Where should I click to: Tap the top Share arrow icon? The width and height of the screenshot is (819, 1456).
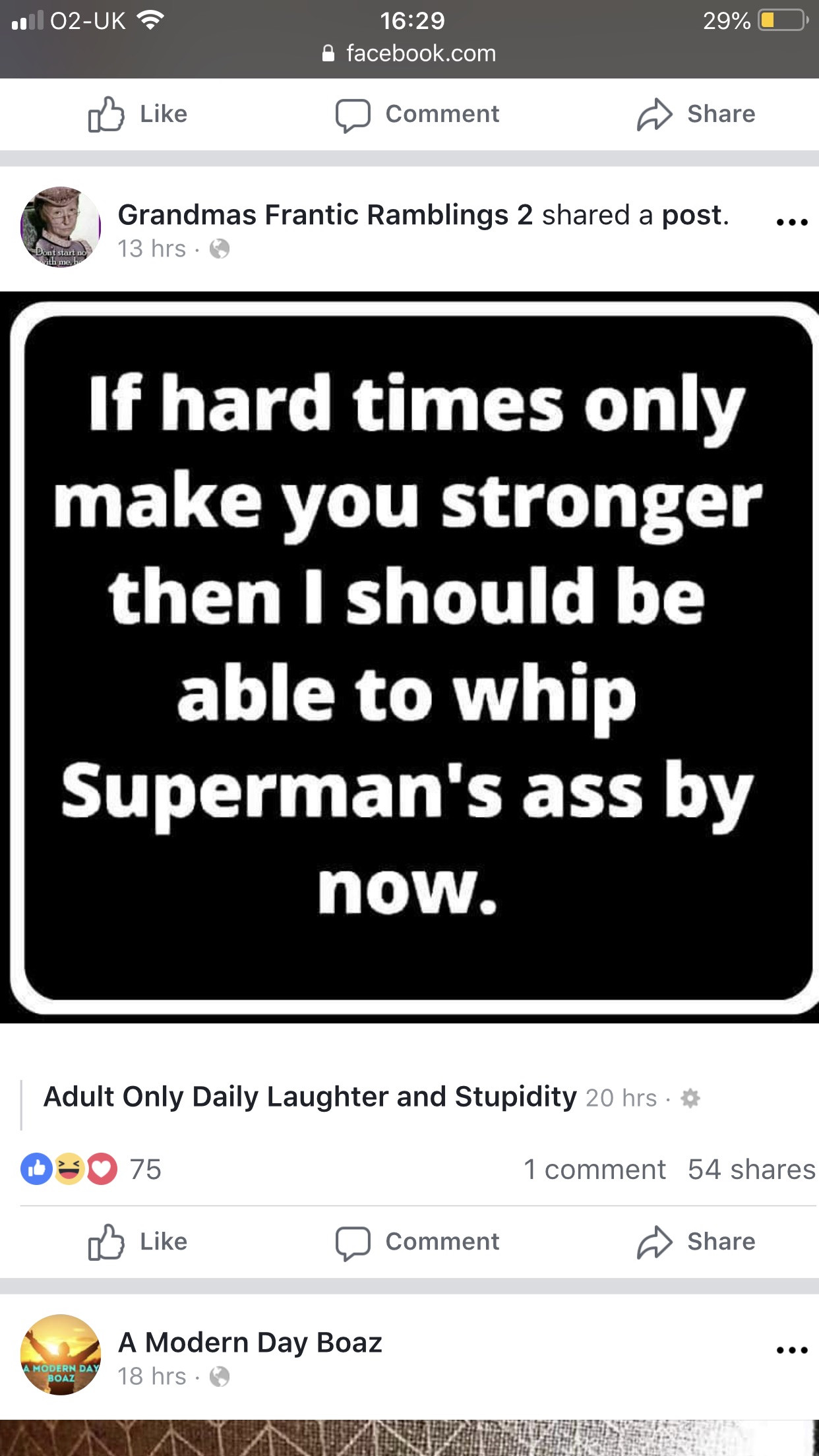[x=654, y=115]
